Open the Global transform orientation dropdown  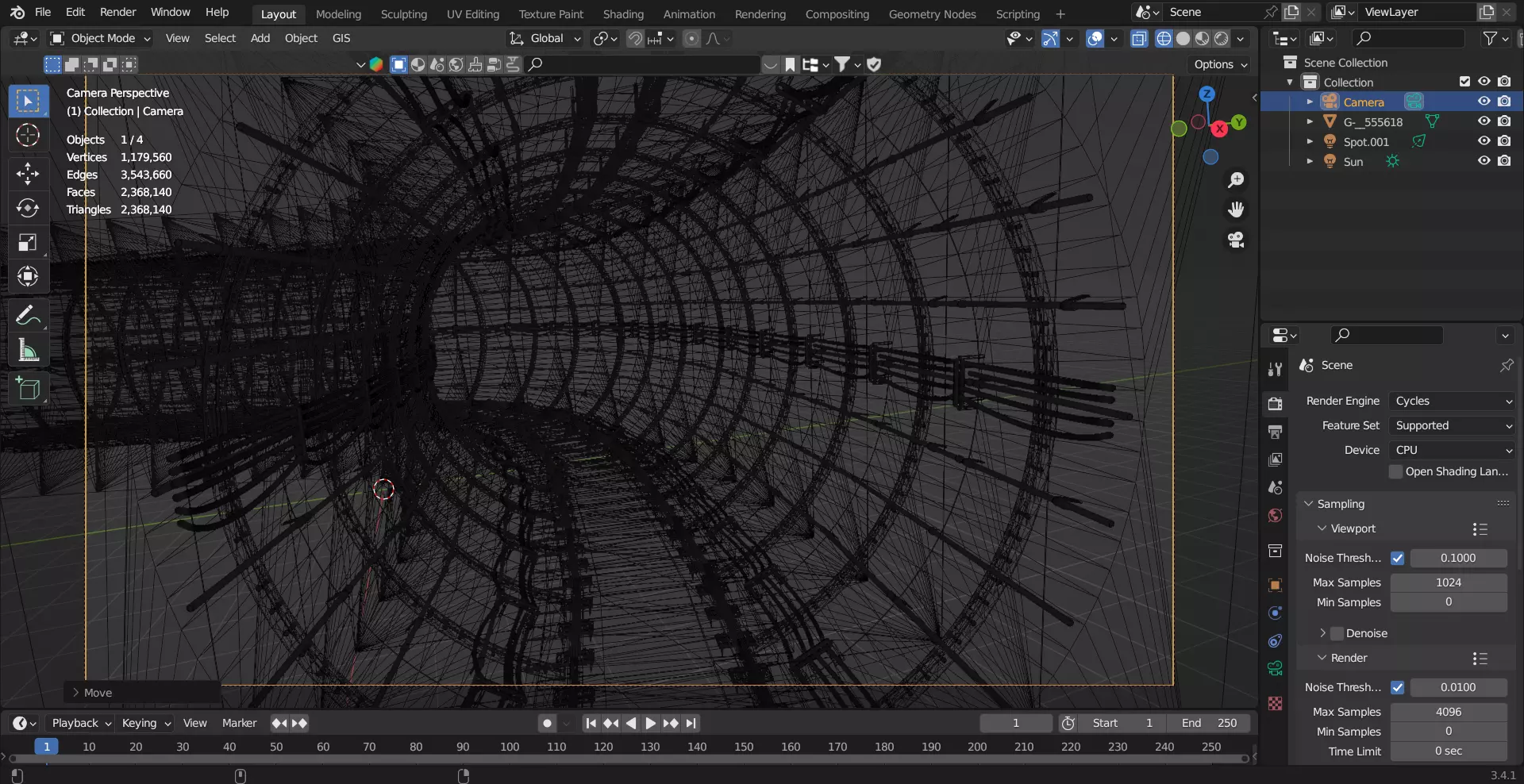coord(545,38)
